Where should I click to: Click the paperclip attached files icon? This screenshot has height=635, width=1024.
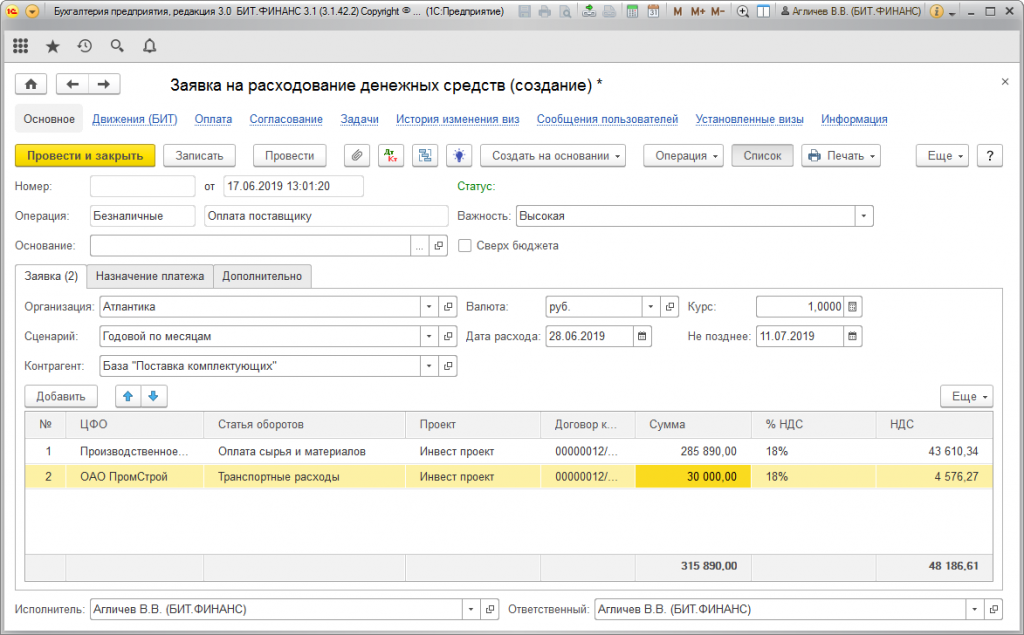tap(357, 155)
